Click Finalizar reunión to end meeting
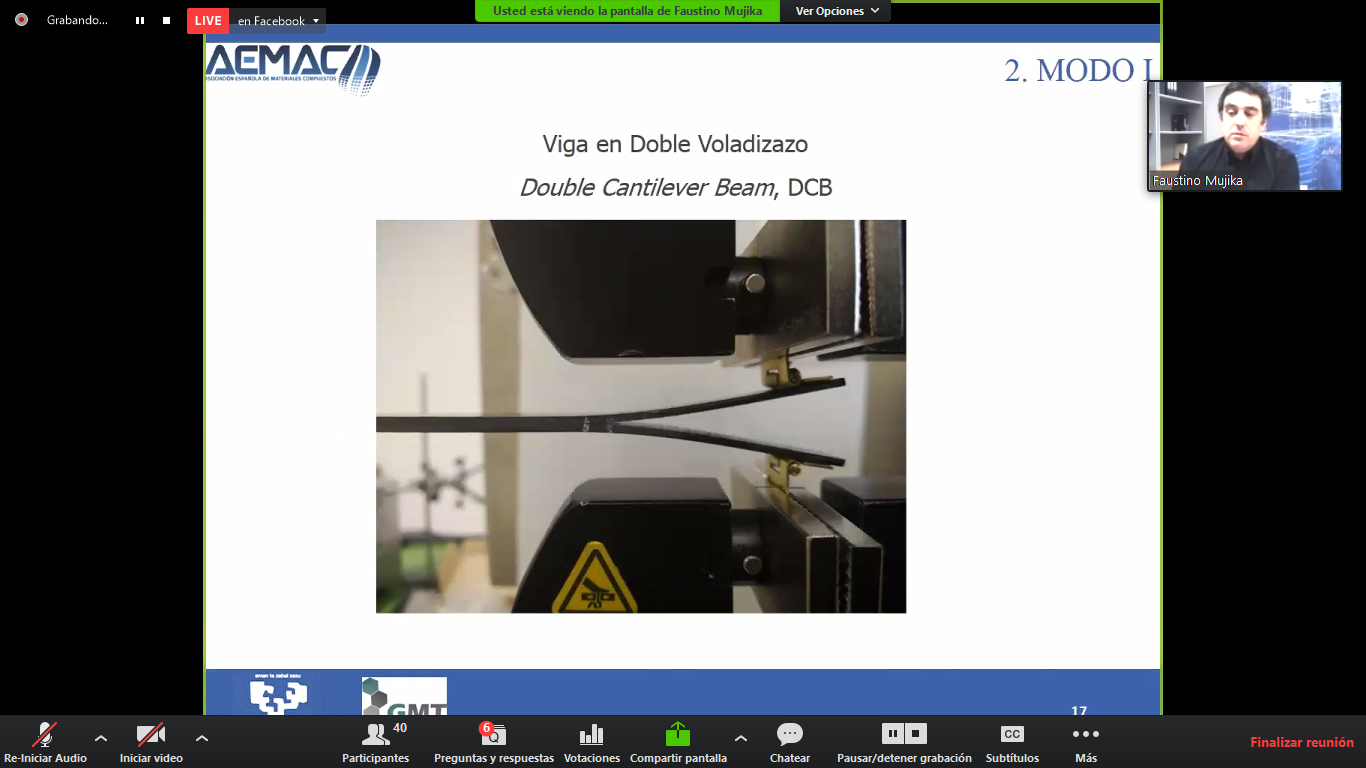Screen dimensions: 1366x768 [1302, 742]
